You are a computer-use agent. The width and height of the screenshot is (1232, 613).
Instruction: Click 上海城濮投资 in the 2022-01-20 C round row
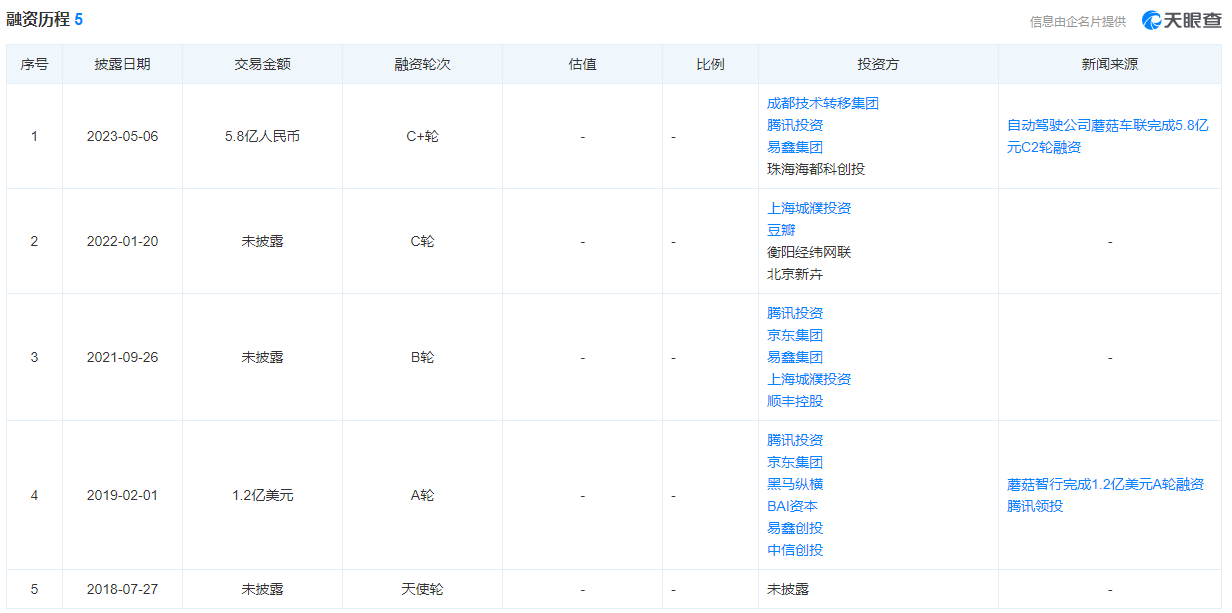coord(809,208)
